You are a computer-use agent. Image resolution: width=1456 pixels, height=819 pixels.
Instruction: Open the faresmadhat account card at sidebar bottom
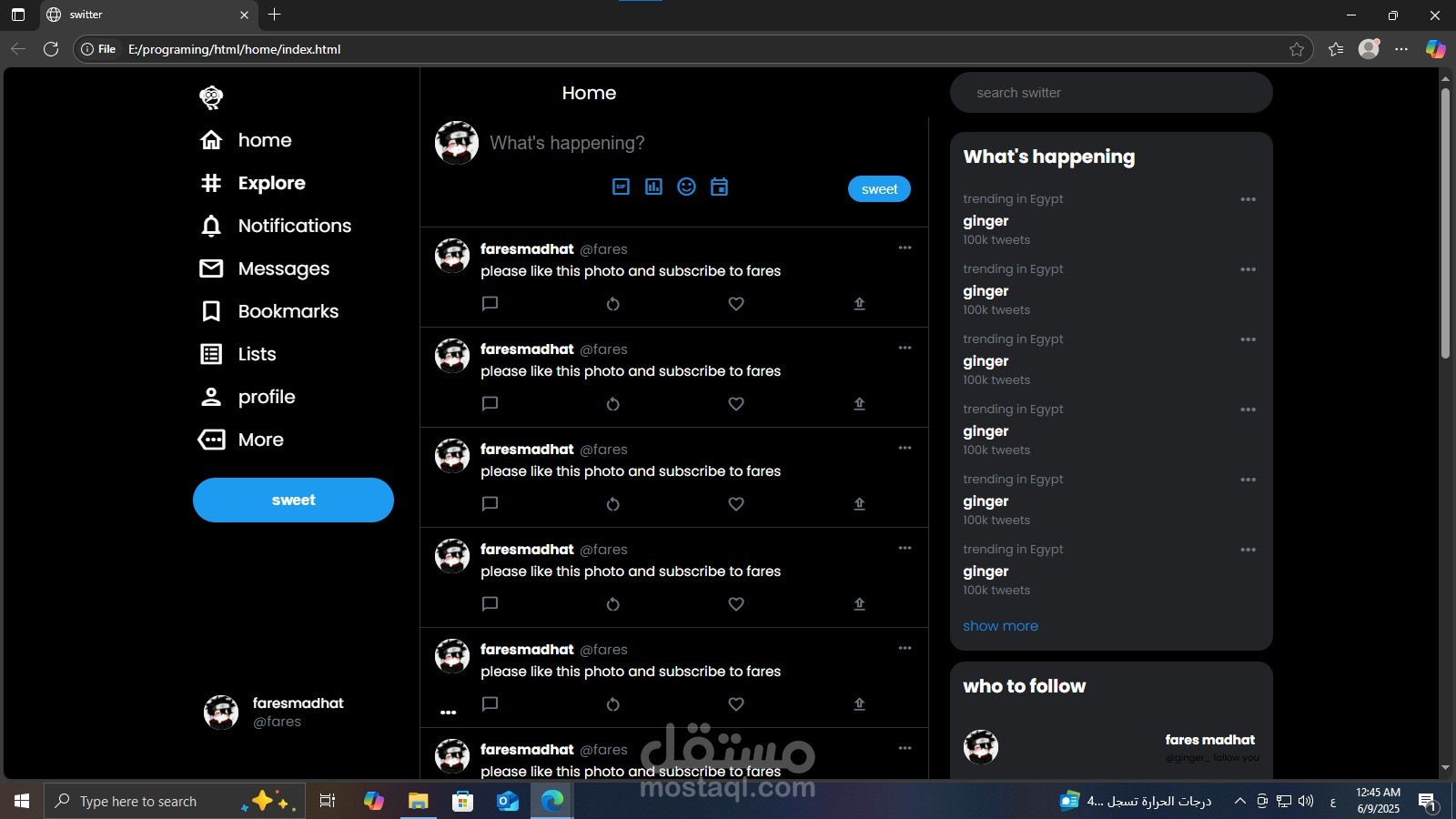point(275,713)
